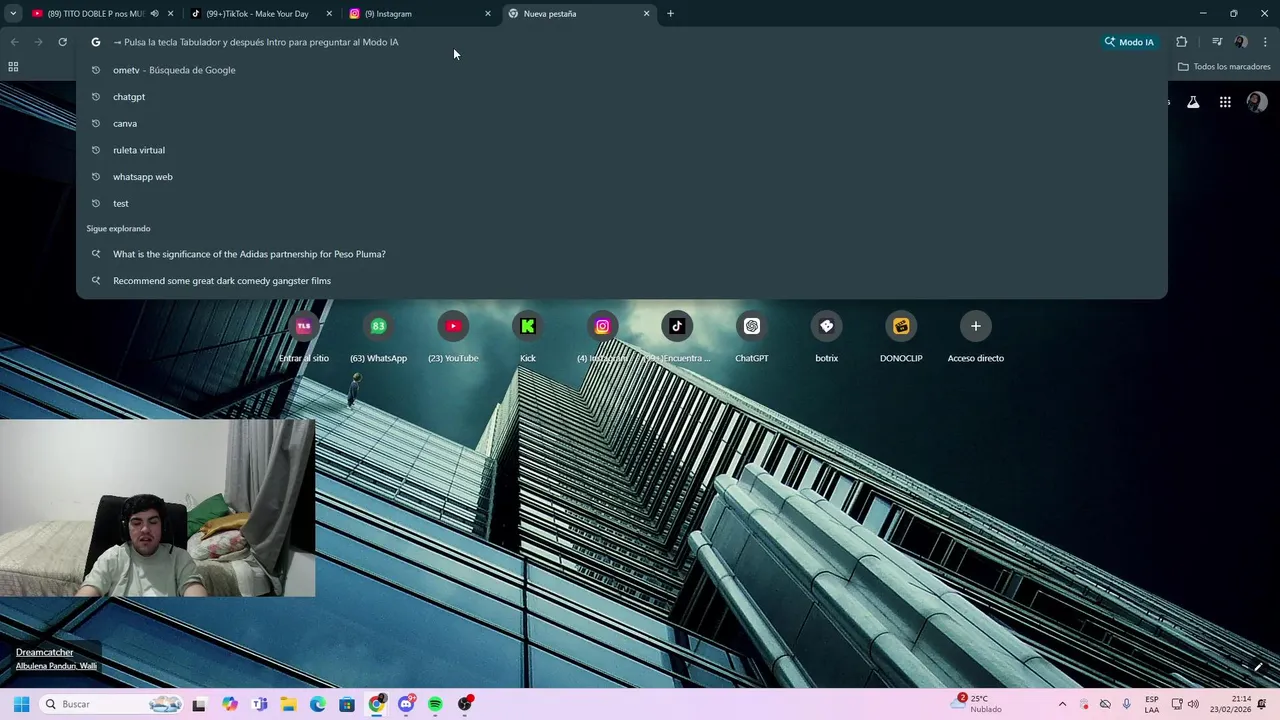Click the microphone icon in system tray
The image size is (1280, 720).
tap(1127, 704)
